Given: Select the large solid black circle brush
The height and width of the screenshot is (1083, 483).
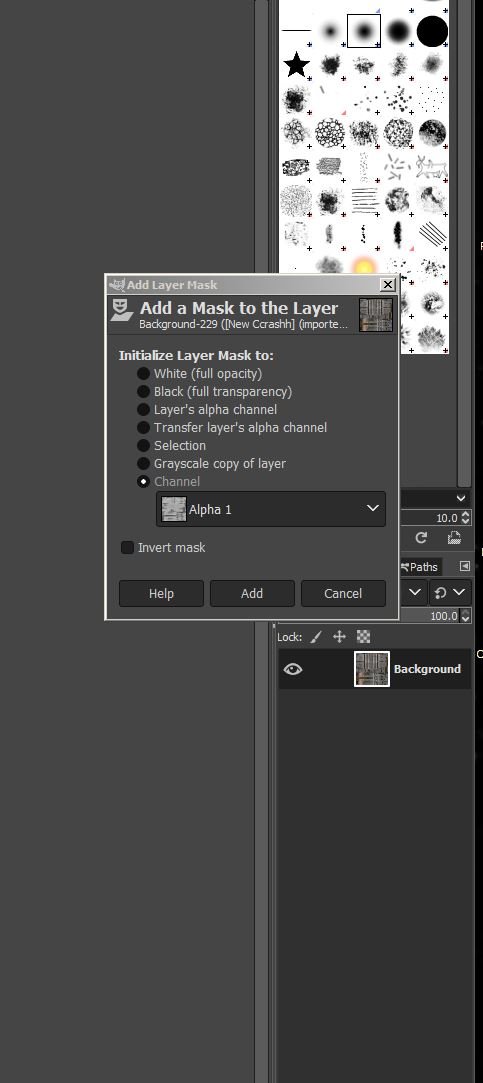Looking at the screenshot, I should tap(432, 31).
